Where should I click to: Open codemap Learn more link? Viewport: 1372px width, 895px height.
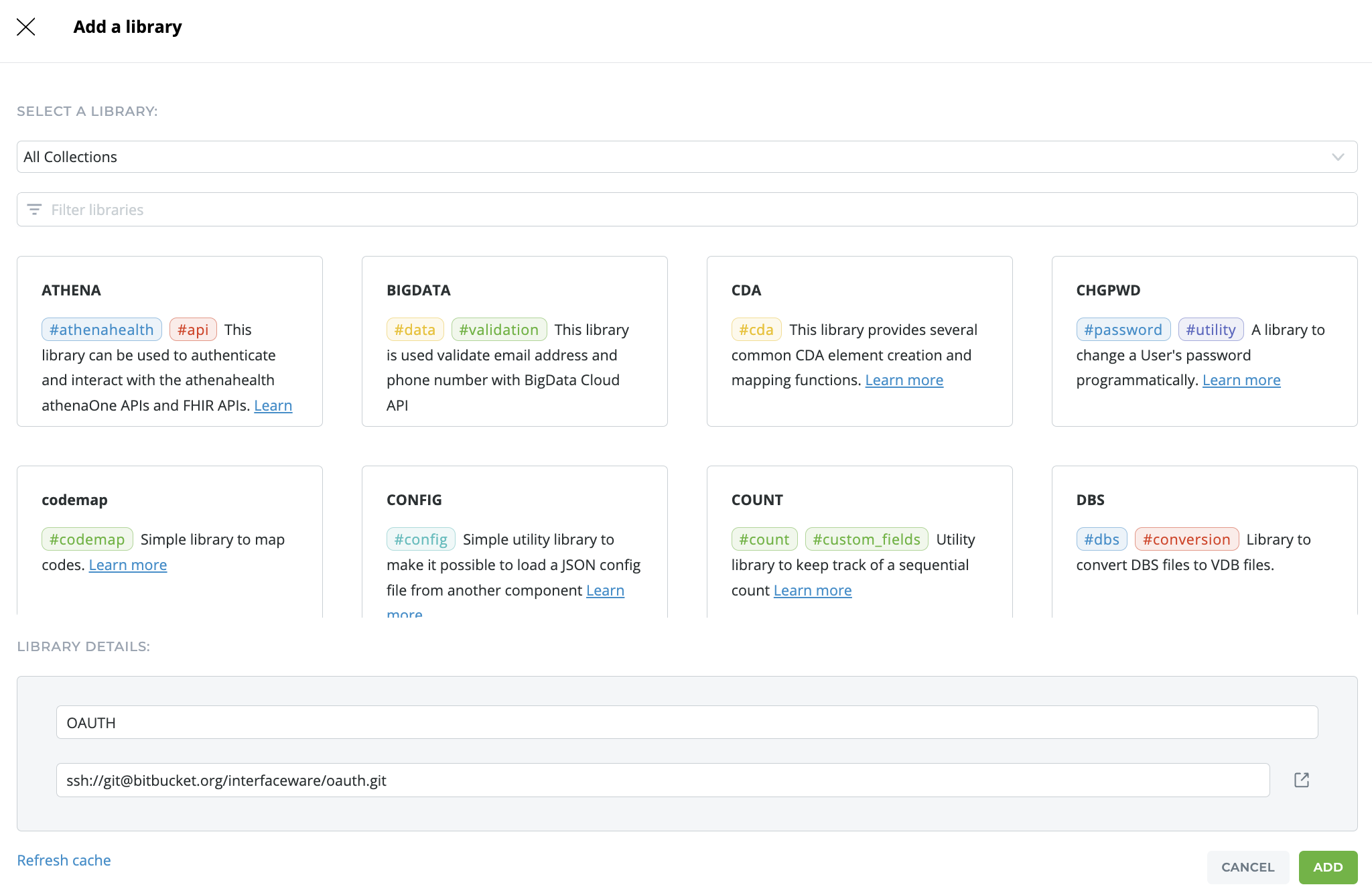pyautogui.click(x=127, y=565)
